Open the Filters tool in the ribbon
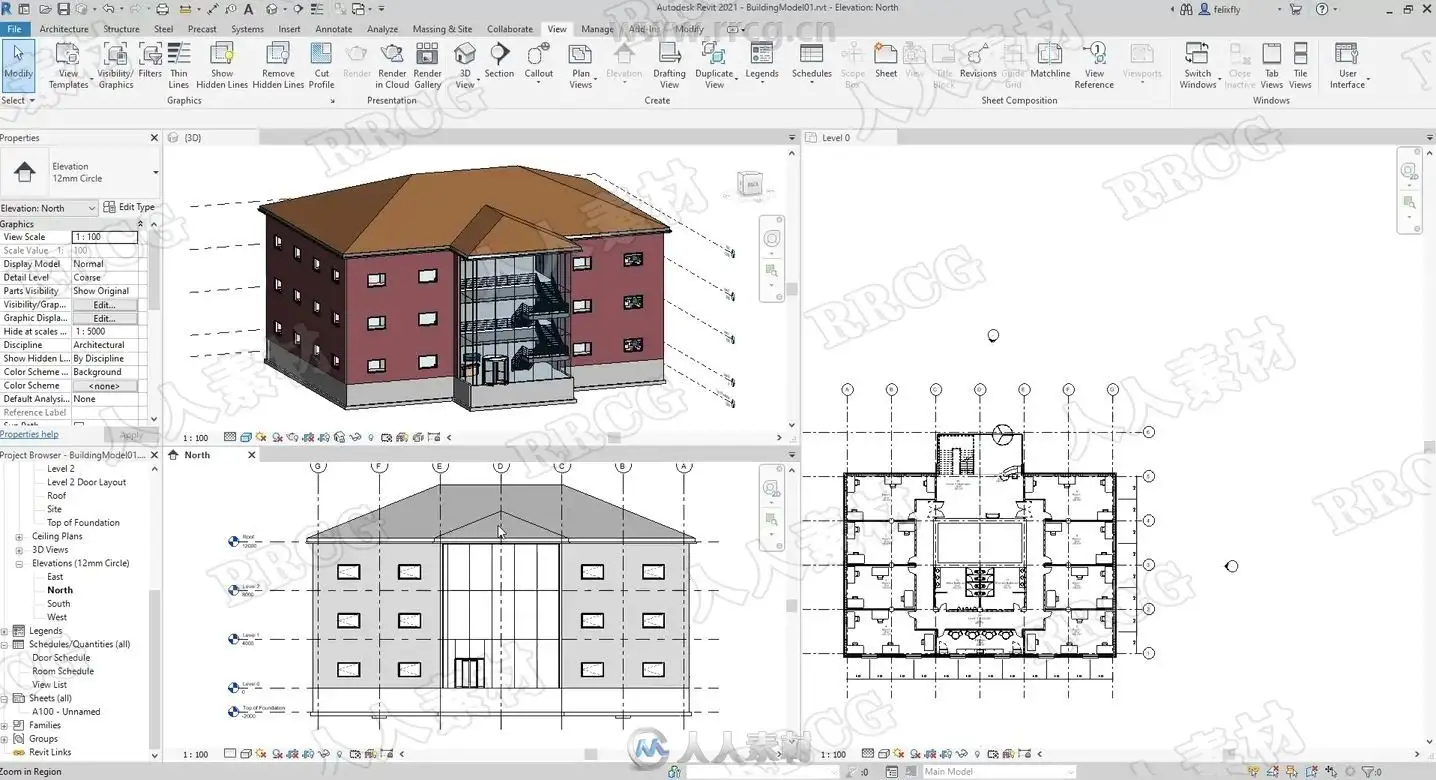Viewport: 1436px width, 780px height. pos(150,60)
